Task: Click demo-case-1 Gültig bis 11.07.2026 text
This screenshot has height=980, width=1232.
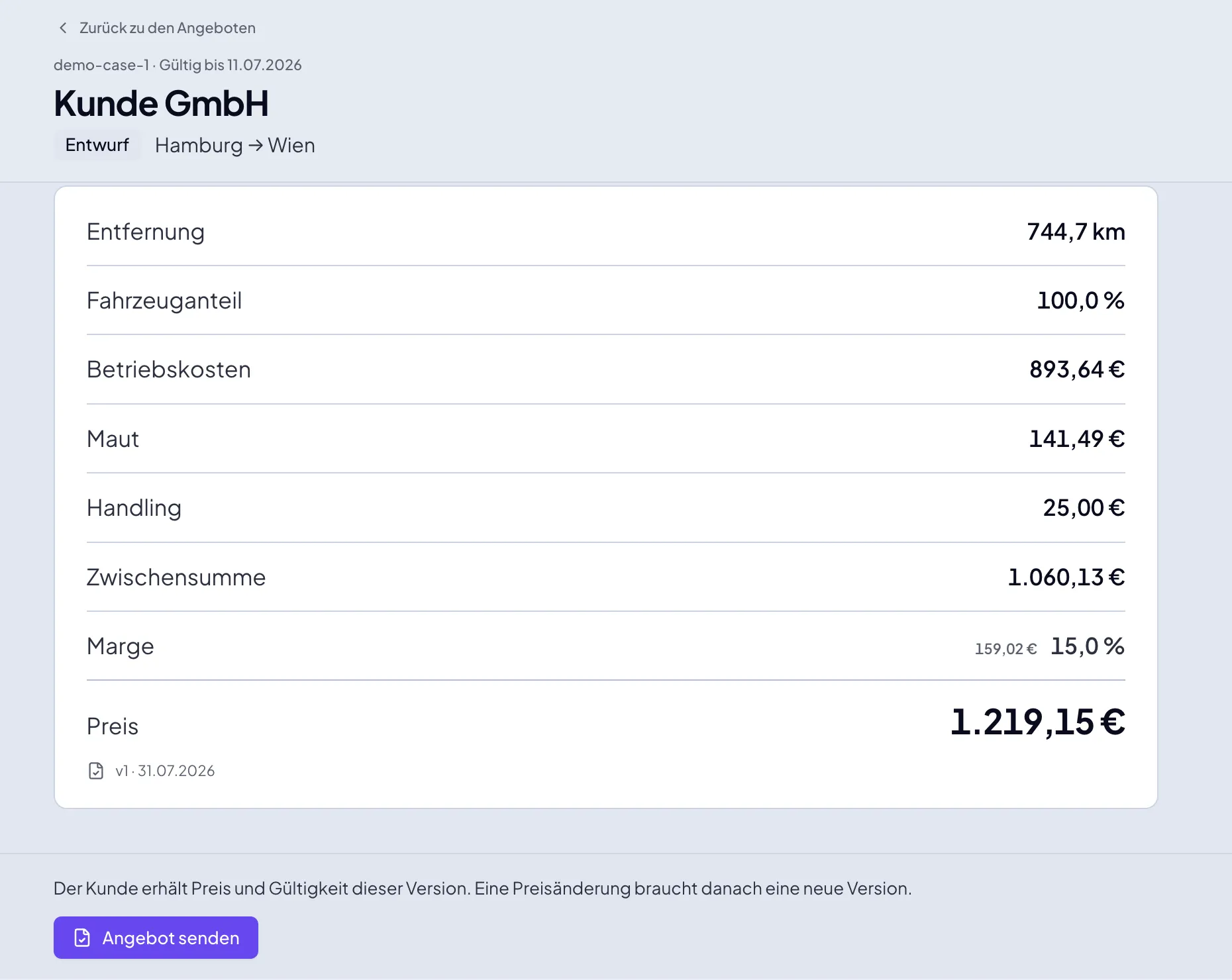Action: 178,65
